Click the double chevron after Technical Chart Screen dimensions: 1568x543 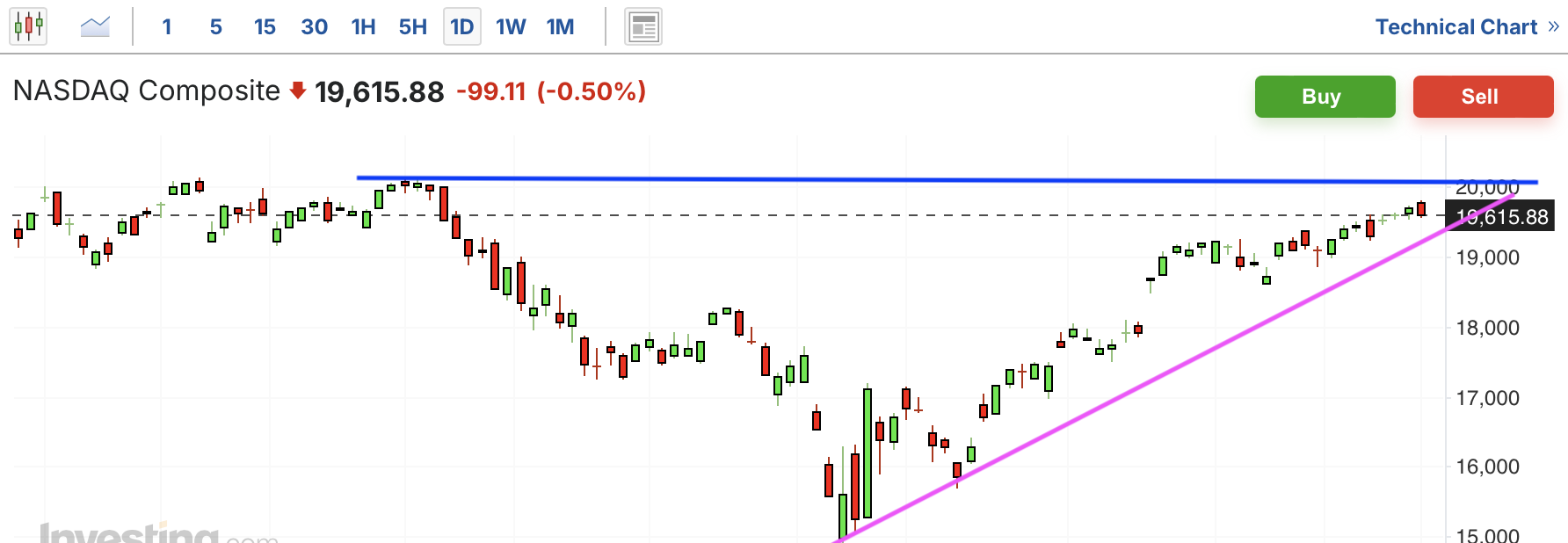pyautogui.click(x=1553, y=26)
